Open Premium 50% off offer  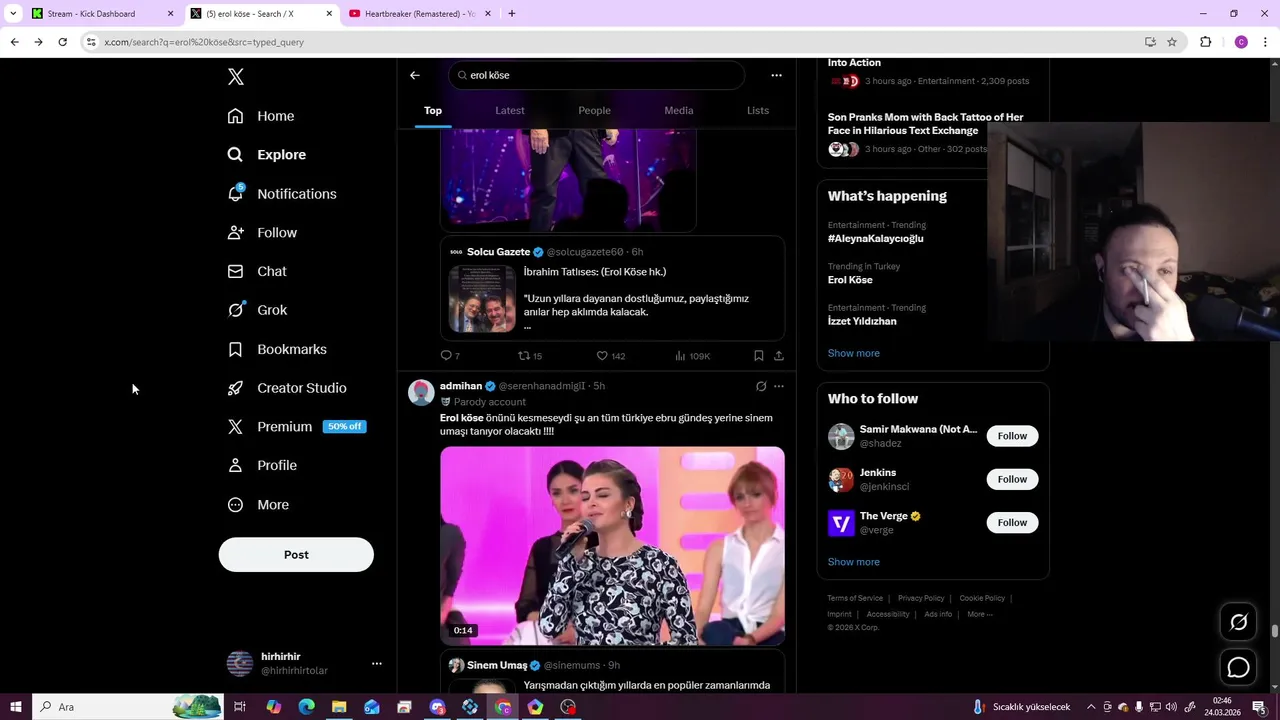tap(296, 427)
